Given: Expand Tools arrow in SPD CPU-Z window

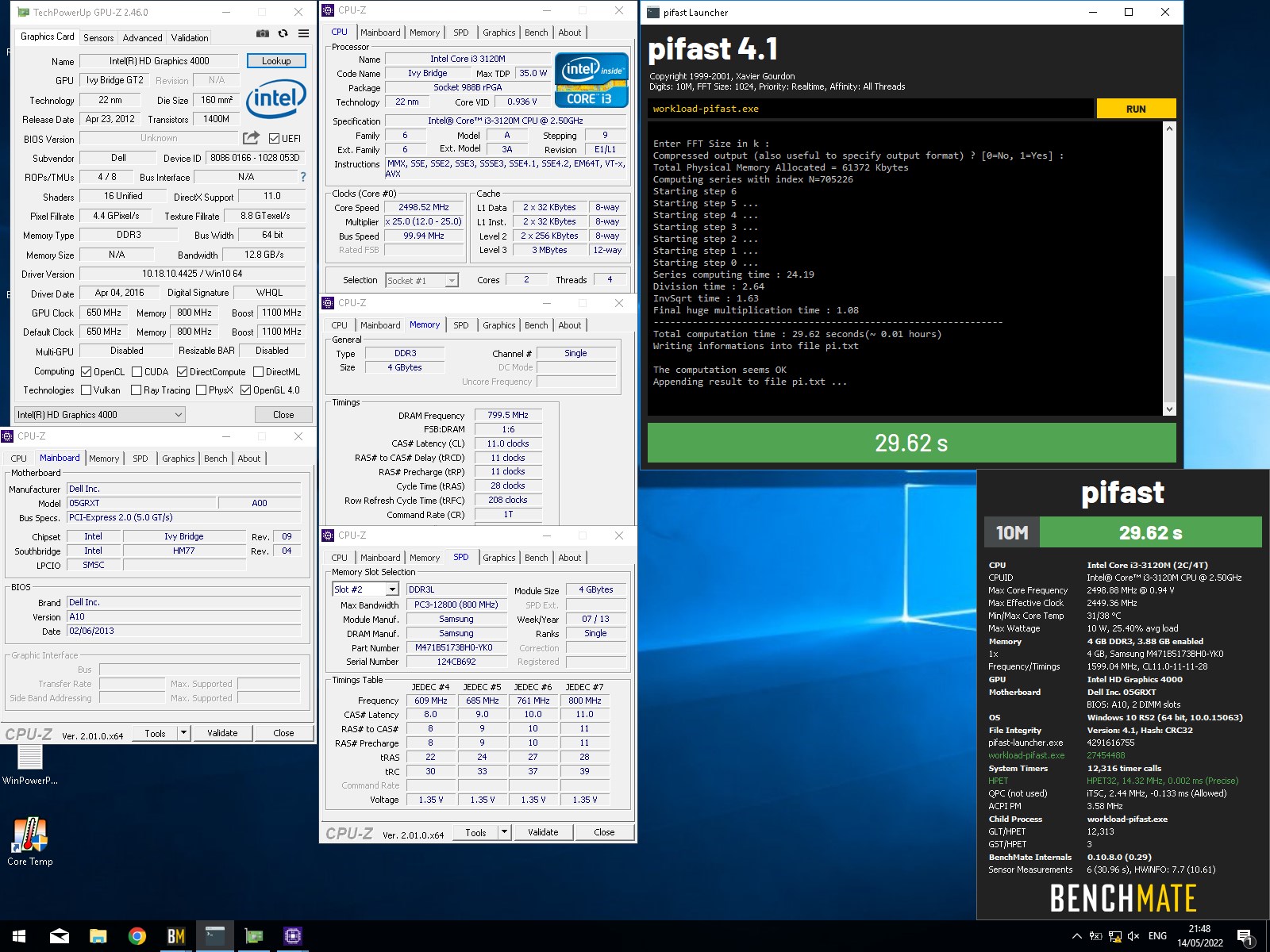Looking at the screenshot, I should [x=504, y=832].
